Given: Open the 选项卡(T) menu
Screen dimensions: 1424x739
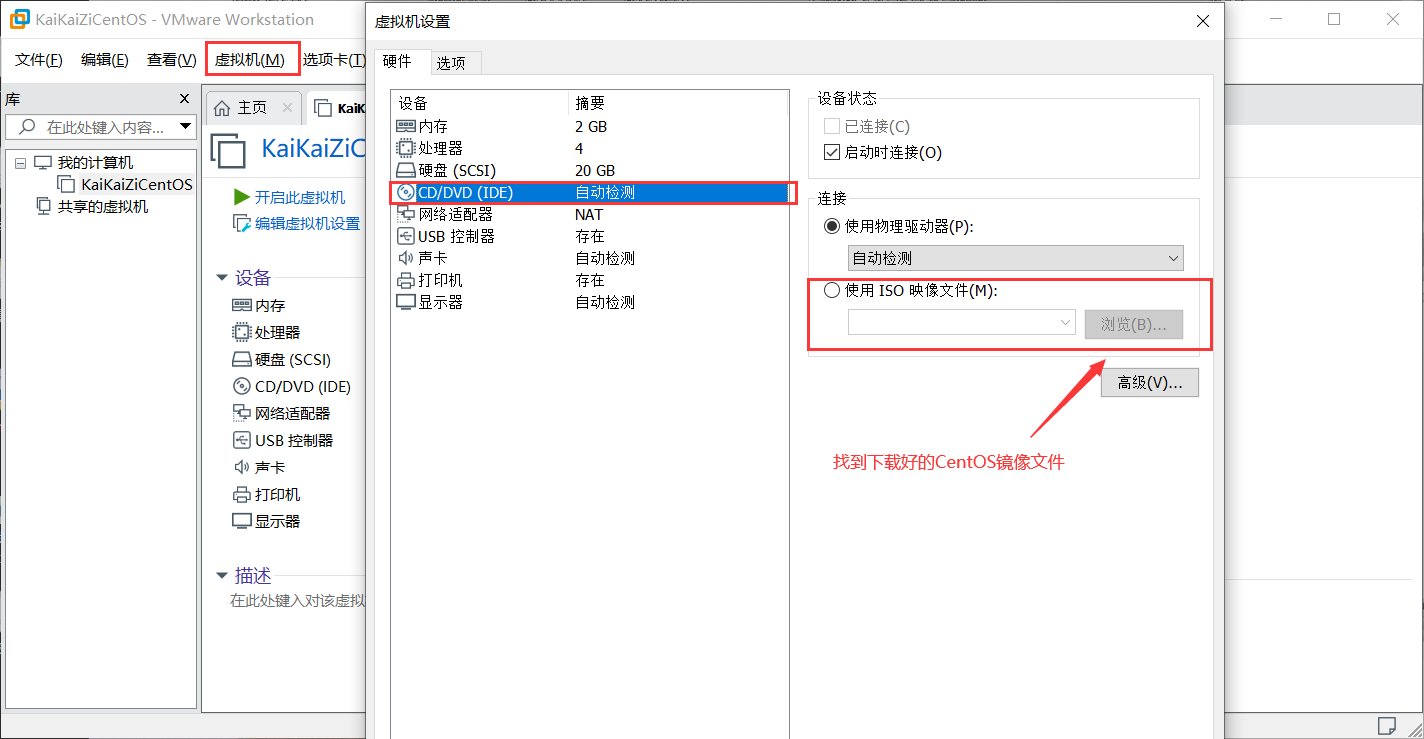Looking at the screenshot, I should click(x=334, y=60).
